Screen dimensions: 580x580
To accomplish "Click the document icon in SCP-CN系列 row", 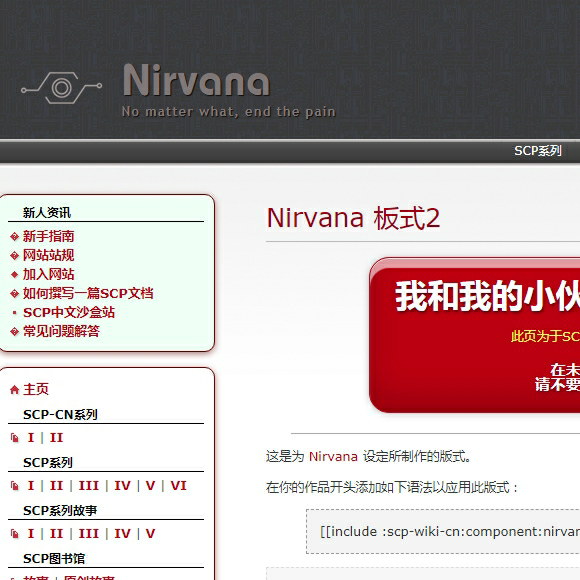I will coord(14,438).
